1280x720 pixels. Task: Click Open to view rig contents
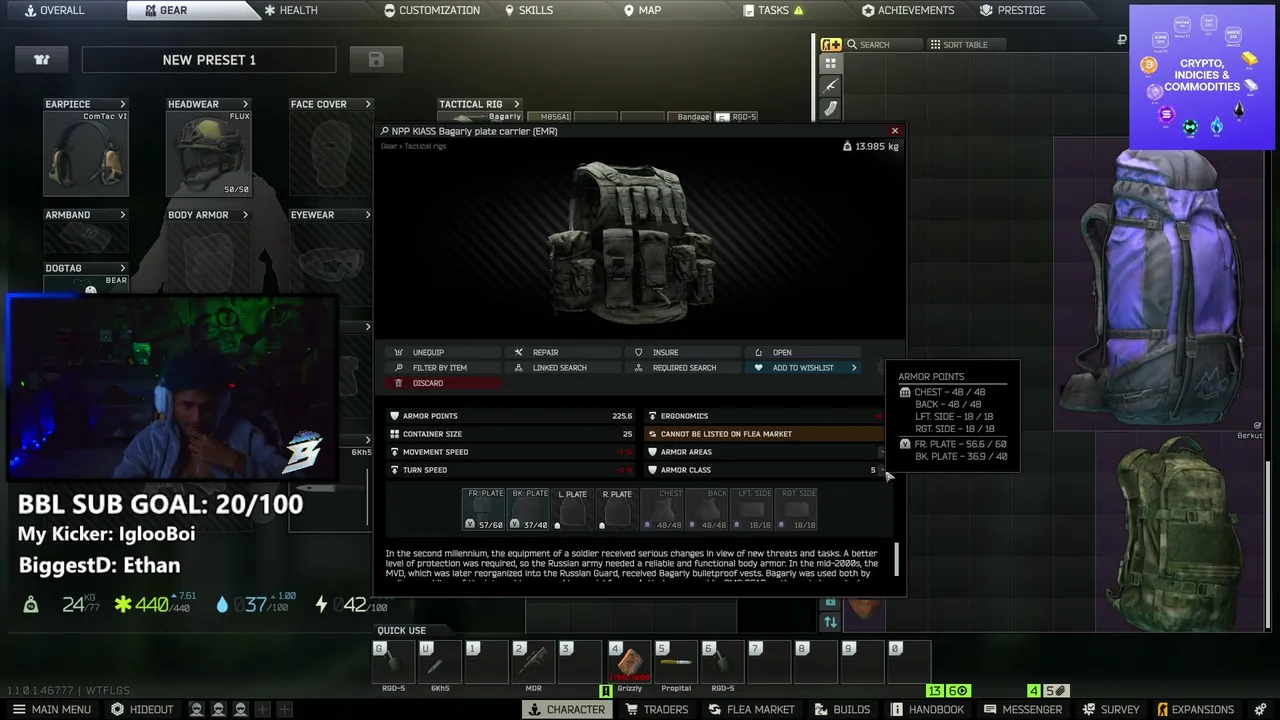point(801,352)
